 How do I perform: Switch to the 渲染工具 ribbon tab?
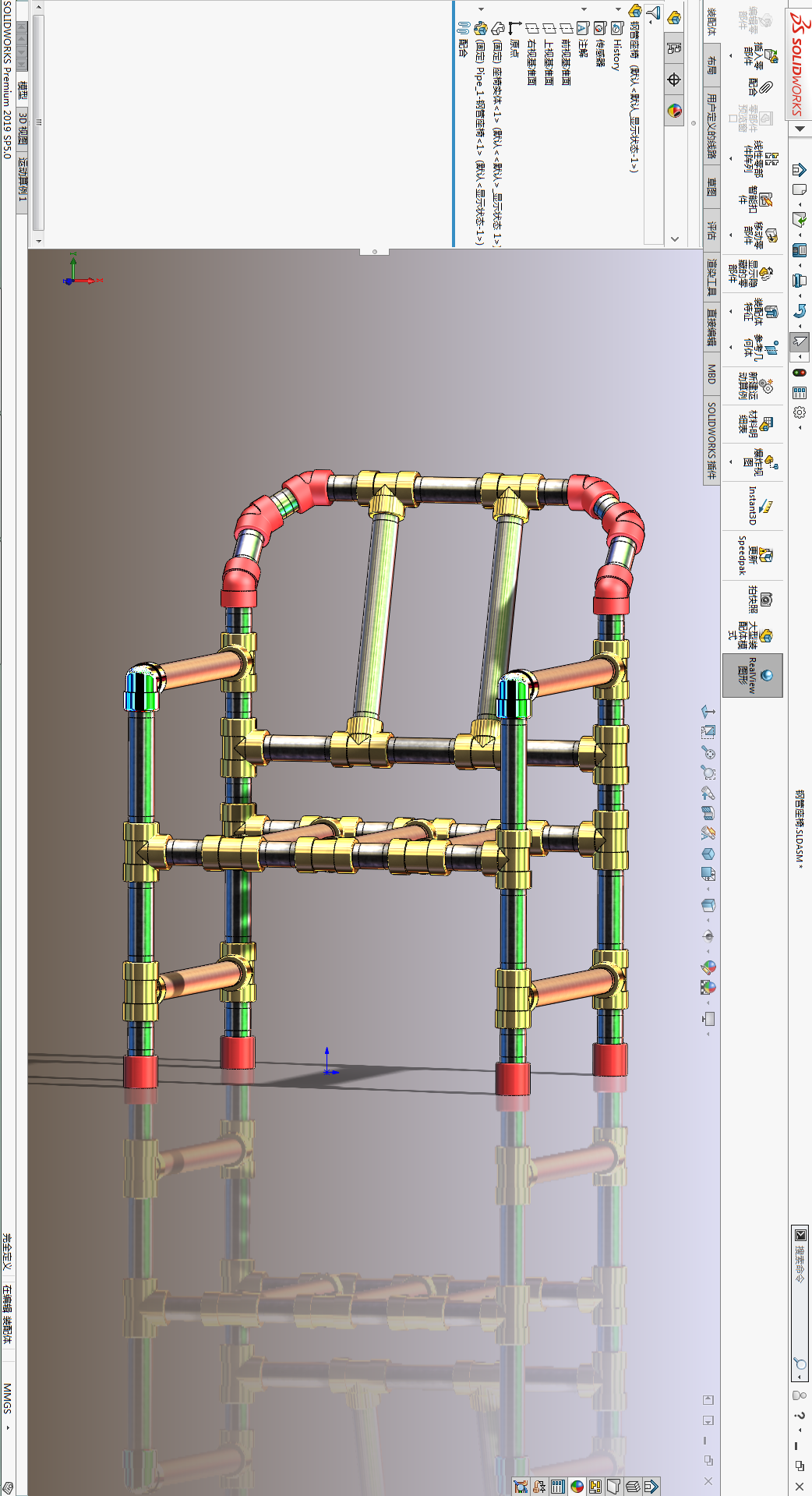click(711, 277)
